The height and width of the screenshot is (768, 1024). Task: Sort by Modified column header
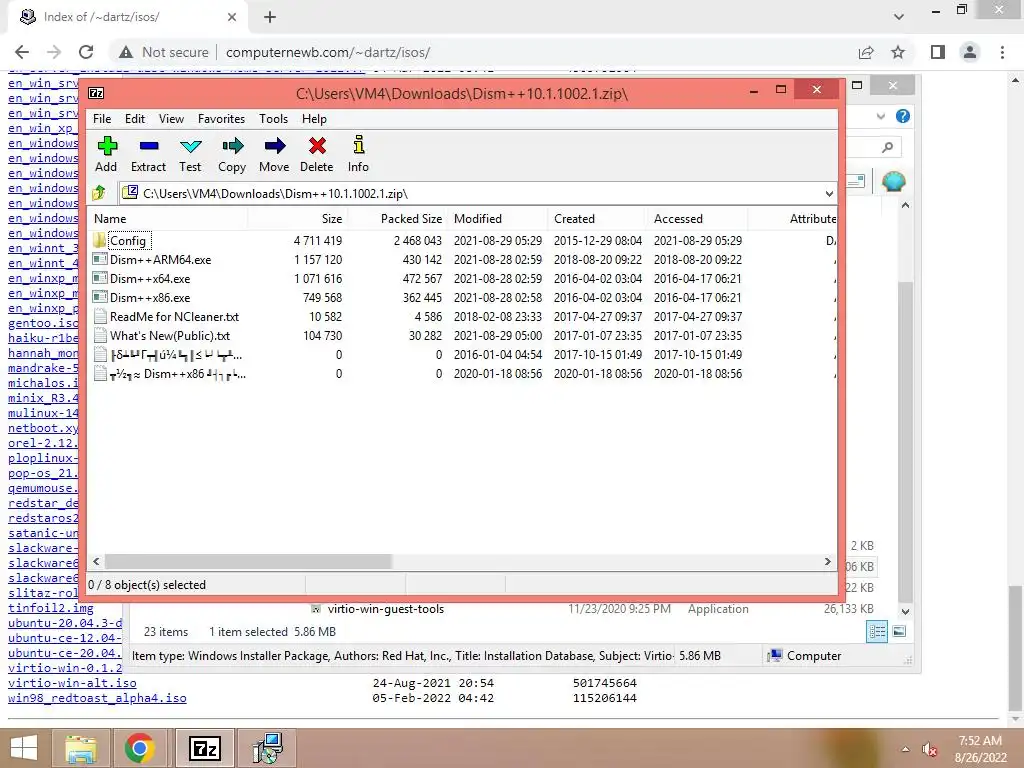(x=498, y=219)
